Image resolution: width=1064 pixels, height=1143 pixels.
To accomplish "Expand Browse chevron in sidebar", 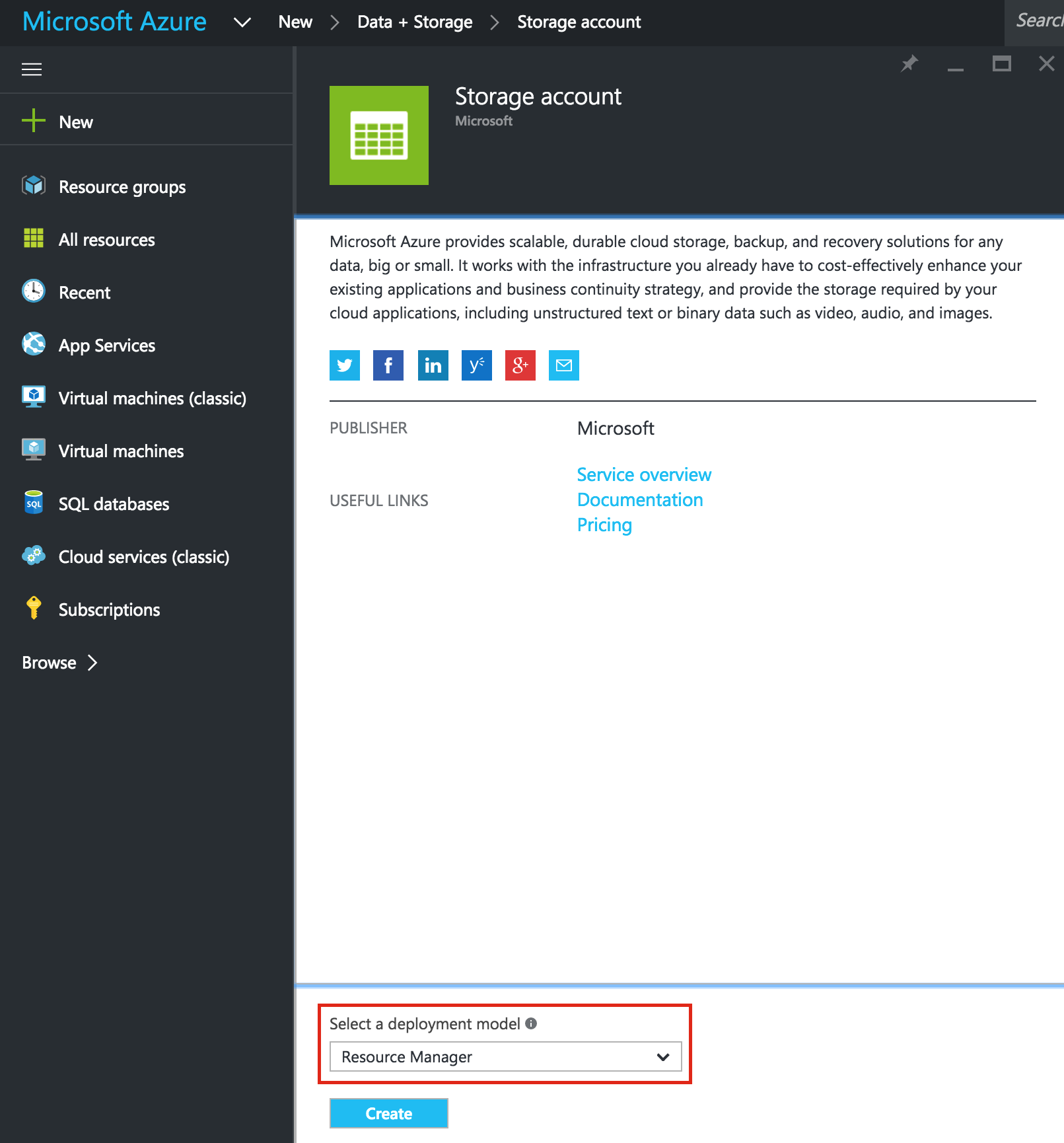I will [x=93, y=663].
